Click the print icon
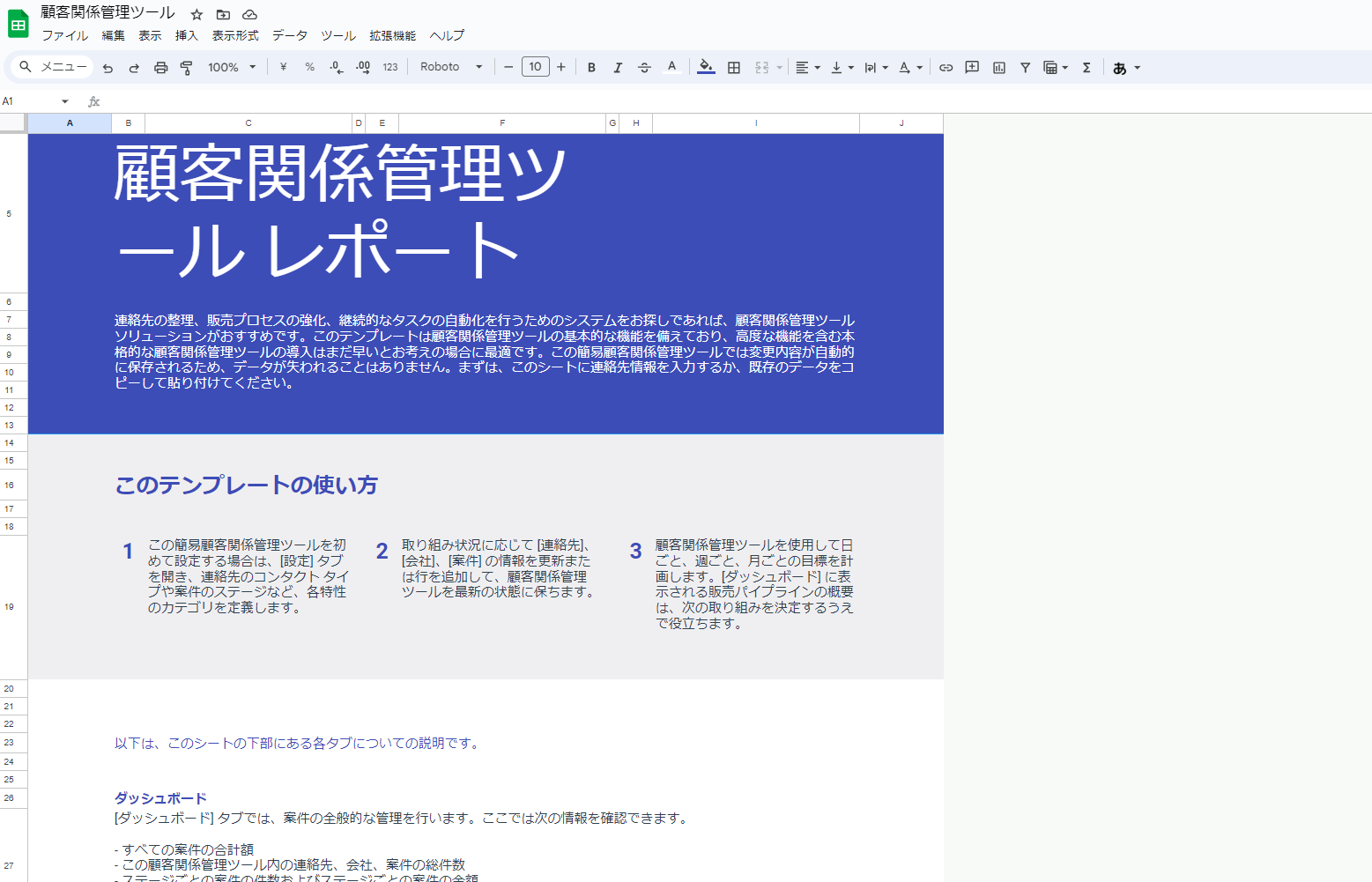 160,68
